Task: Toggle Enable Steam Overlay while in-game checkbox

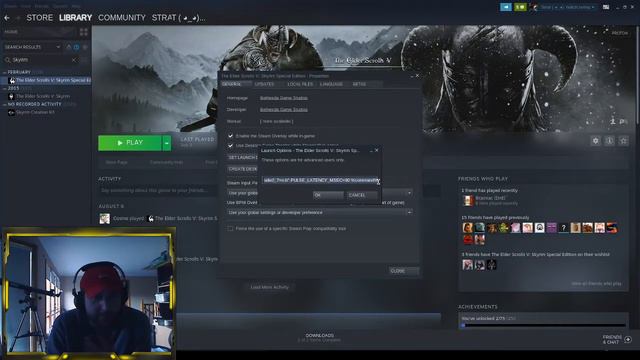Action: coord(231,136)
